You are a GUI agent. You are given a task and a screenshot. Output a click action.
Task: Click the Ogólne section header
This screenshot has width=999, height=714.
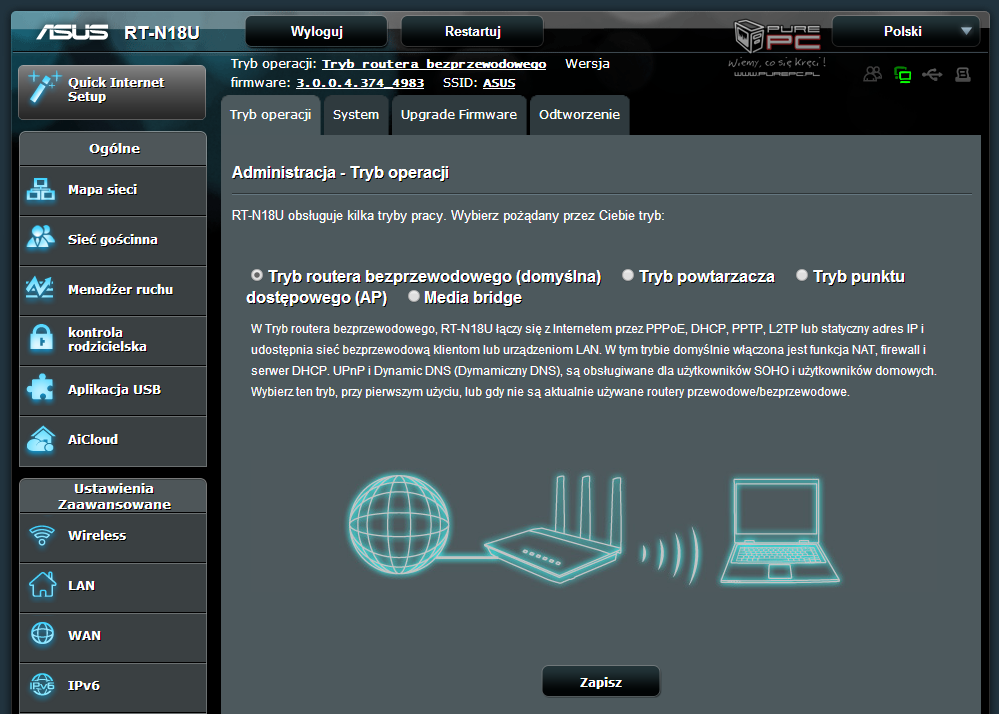(x=113, y=148)
